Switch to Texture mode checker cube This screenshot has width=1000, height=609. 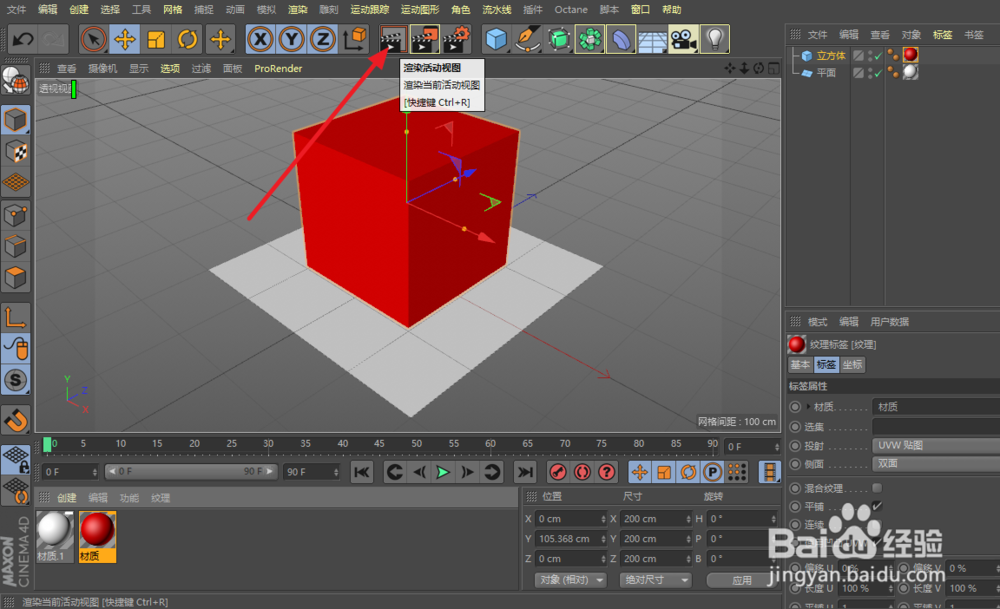point(16,151)
